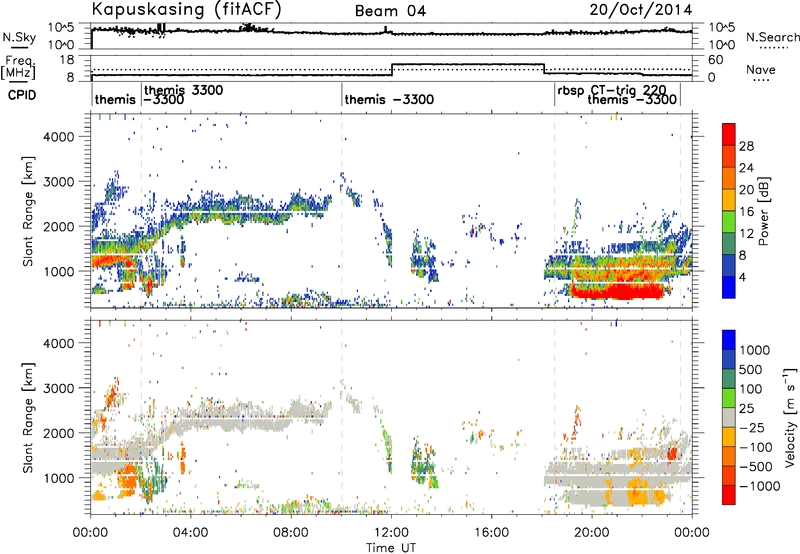Click the '16:00' time axis tick label
800x554 pixels.
(x=491, y=532)
